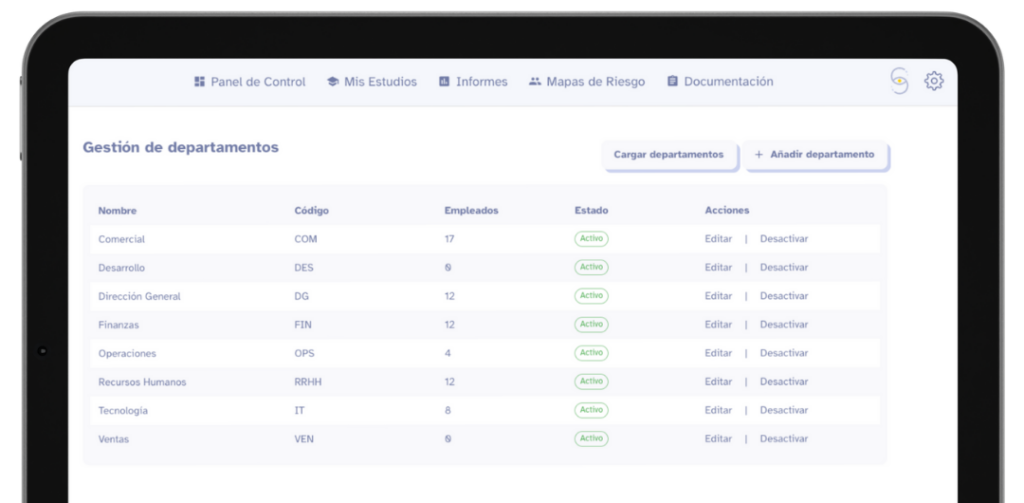Click Editar for Dirección General

[718, 296]
